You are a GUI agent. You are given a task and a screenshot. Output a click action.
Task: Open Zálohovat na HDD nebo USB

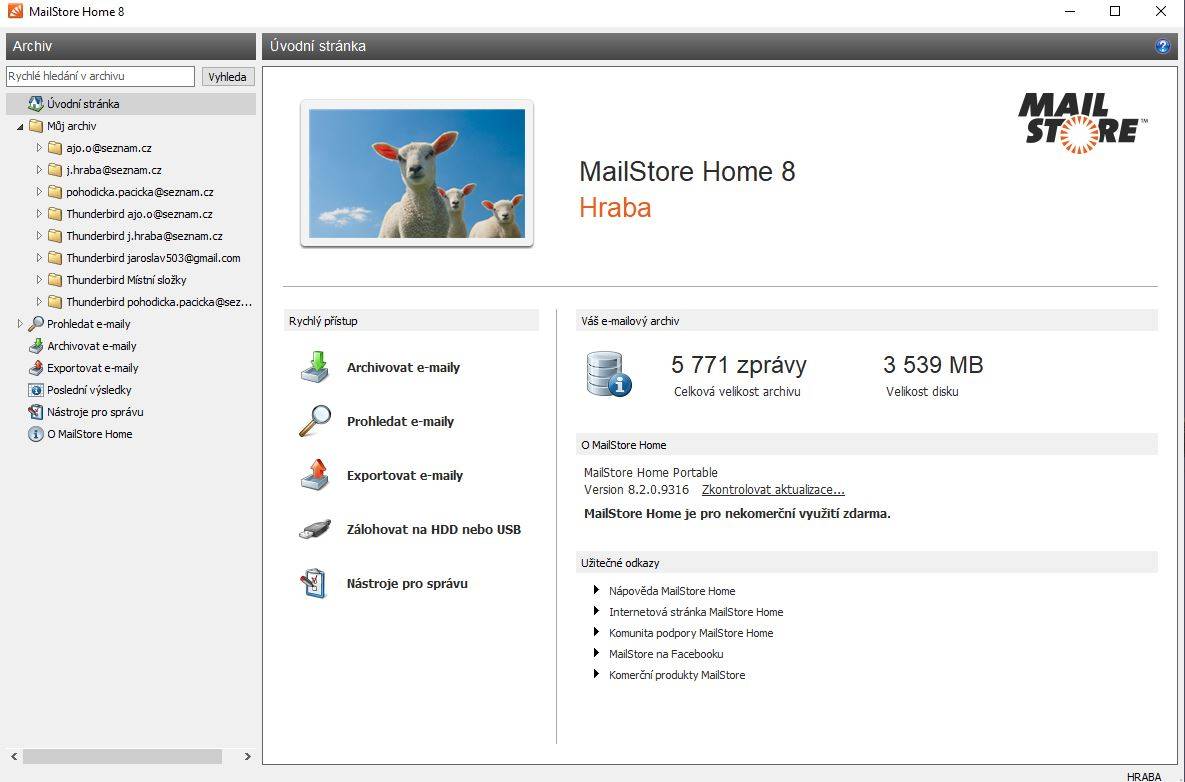click(434, 529)
